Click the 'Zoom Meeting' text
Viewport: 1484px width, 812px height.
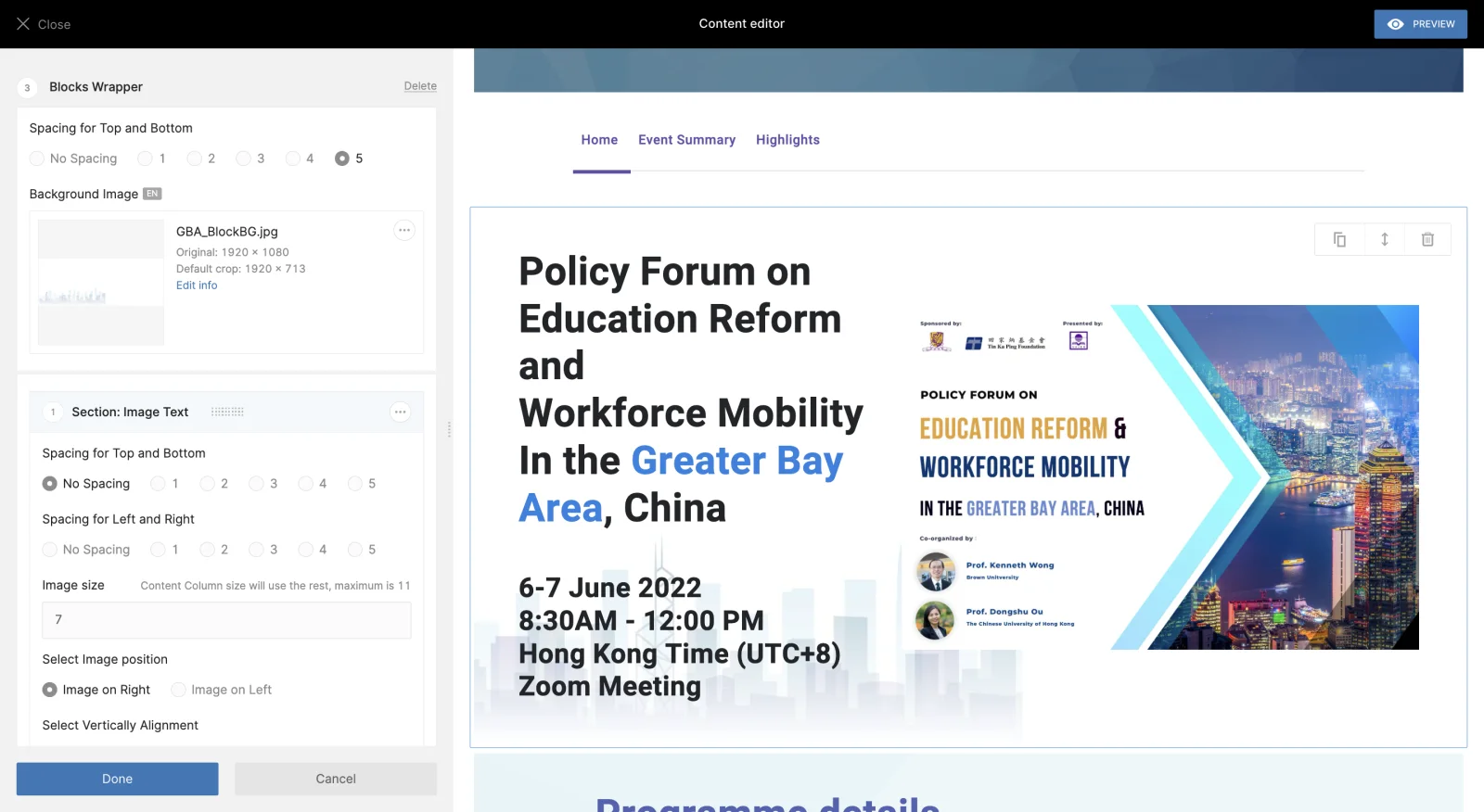click(610, 687)
